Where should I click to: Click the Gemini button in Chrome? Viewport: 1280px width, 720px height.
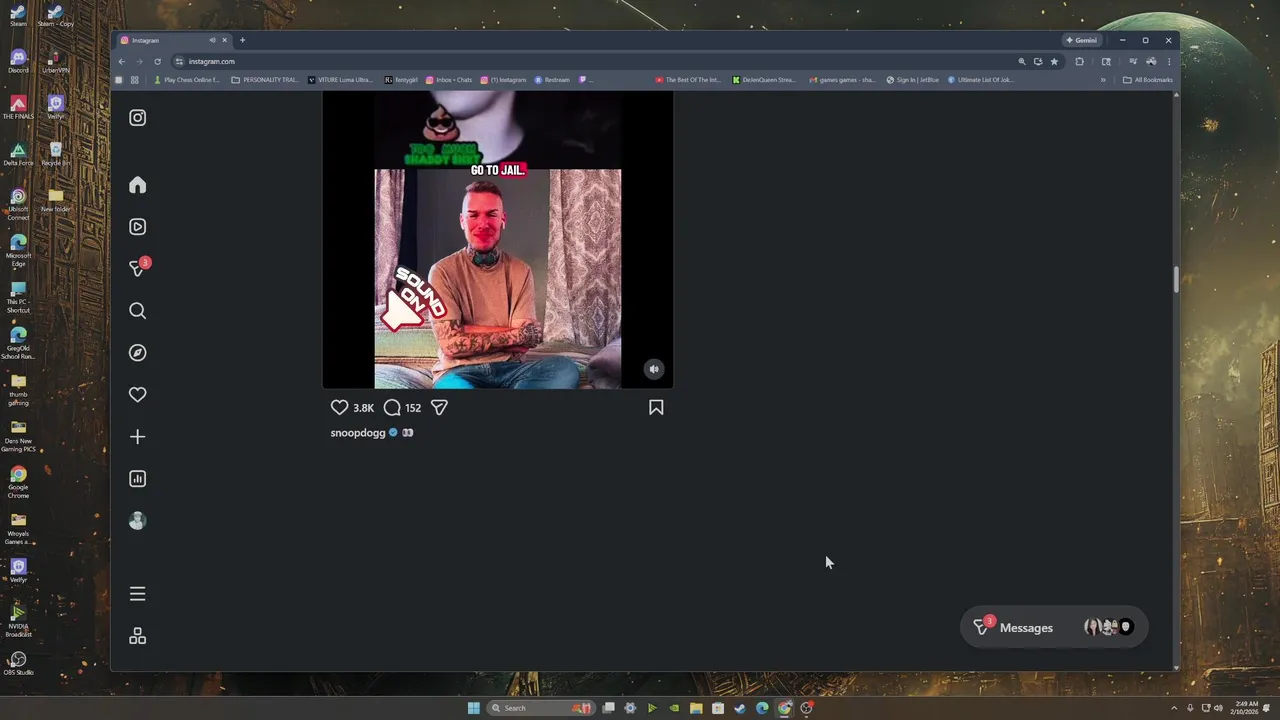click(x=1082, y=40)
